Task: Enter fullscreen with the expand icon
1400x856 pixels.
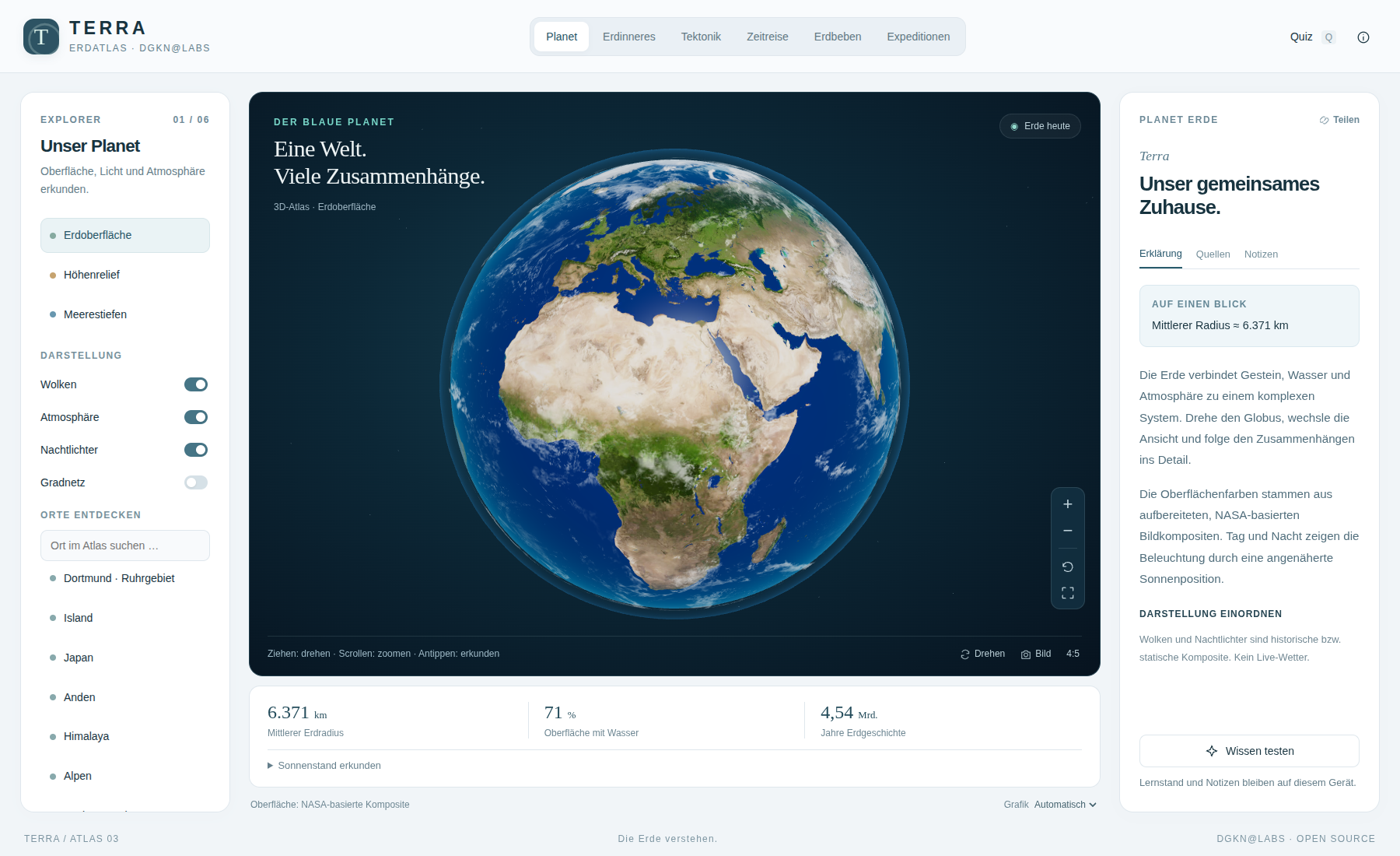Action: tap(1068, 593)
